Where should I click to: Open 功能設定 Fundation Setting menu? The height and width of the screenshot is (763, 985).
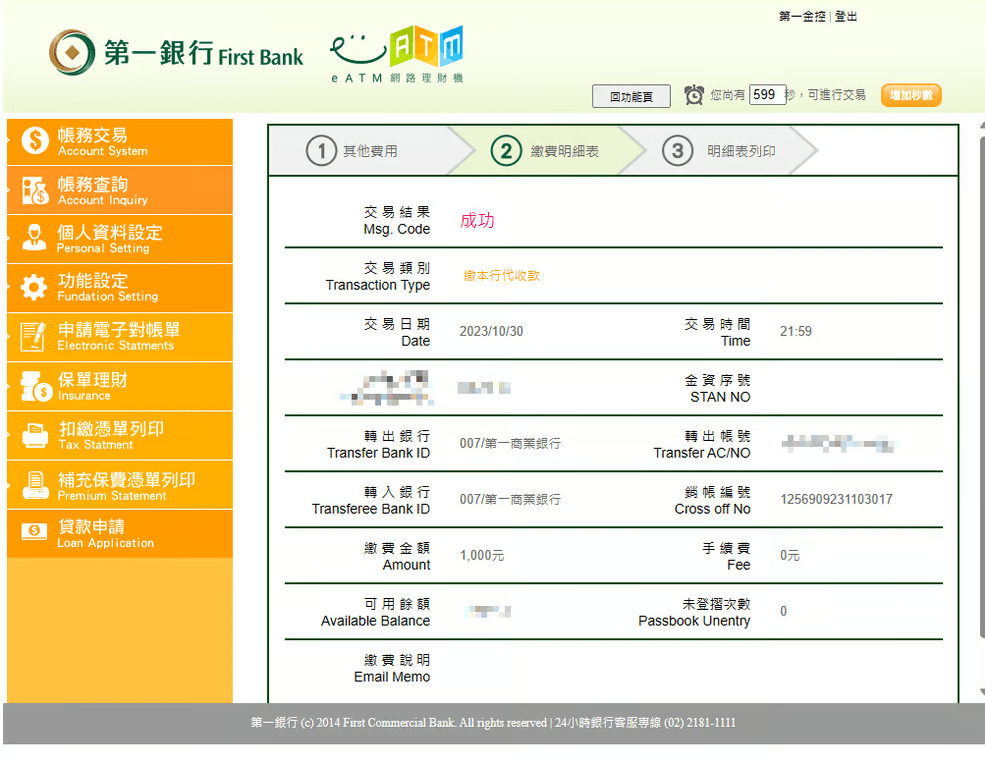tap(120, 288)
